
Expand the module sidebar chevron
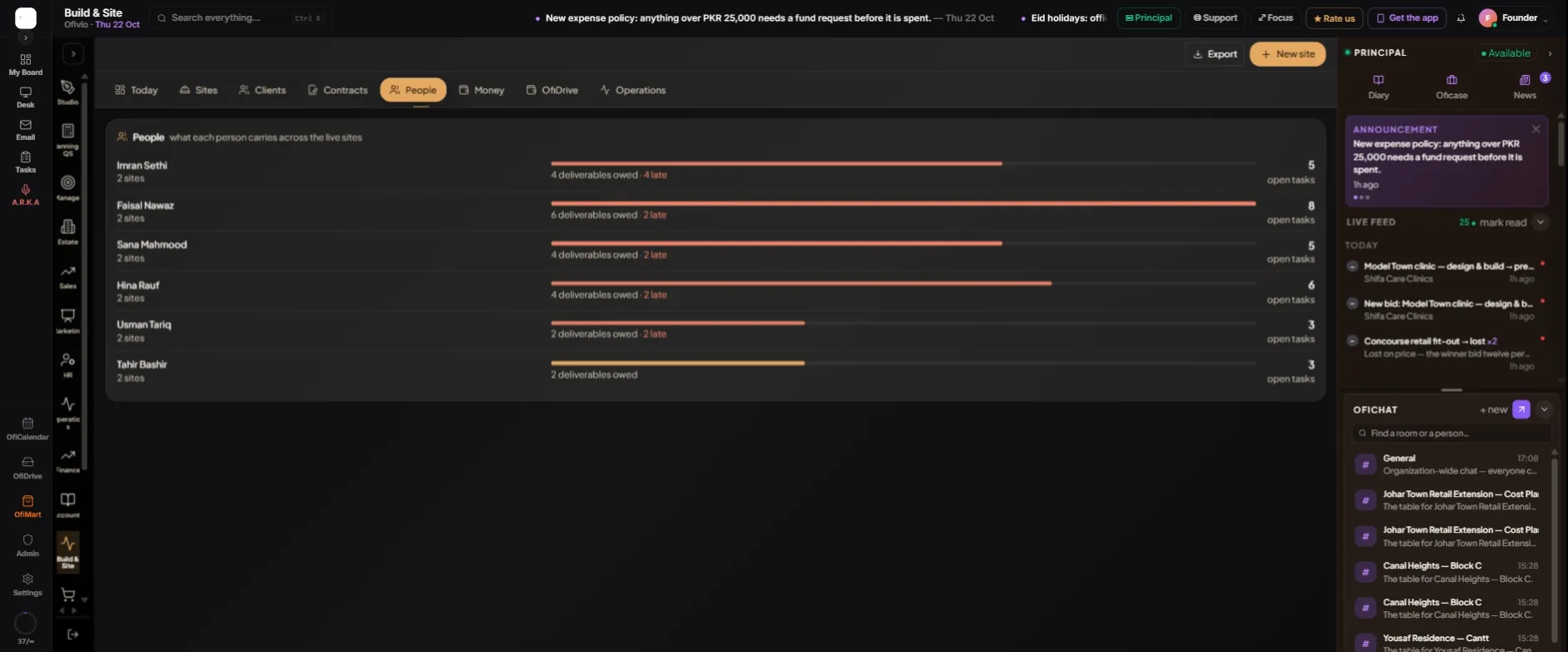point(73,54)
